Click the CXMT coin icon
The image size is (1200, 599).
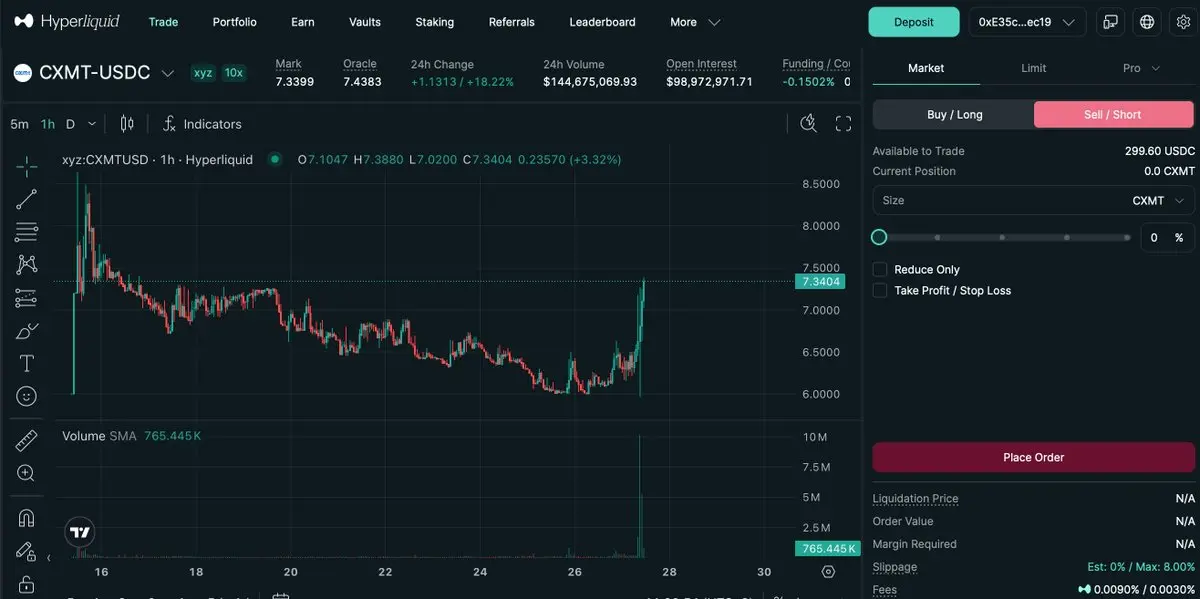(22, 73)
